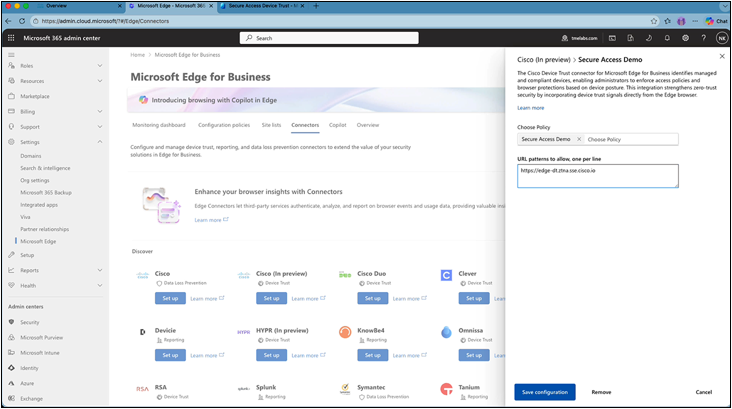
Task: Click the Copilot icon in banner
Action: click(x=143, y=100)
